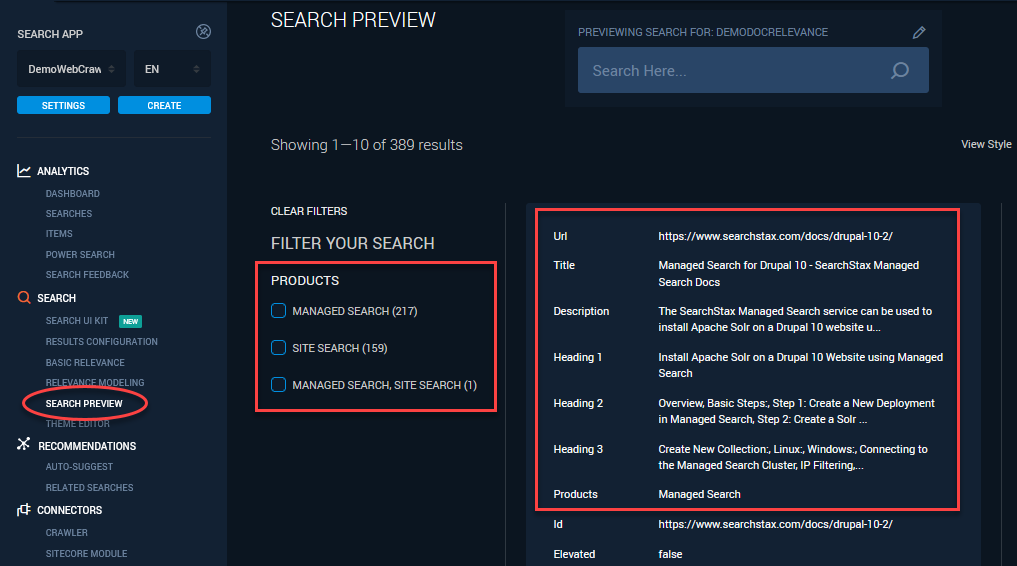The image size is (1017, 566).
Task: Click the Search section heading in sidebar
Action: pos(56,298)
